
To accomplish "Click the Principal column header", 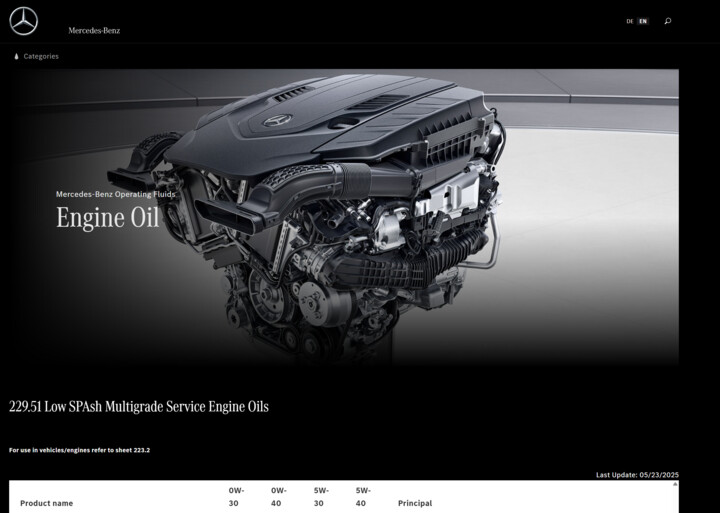I will [x=415, y=503].
